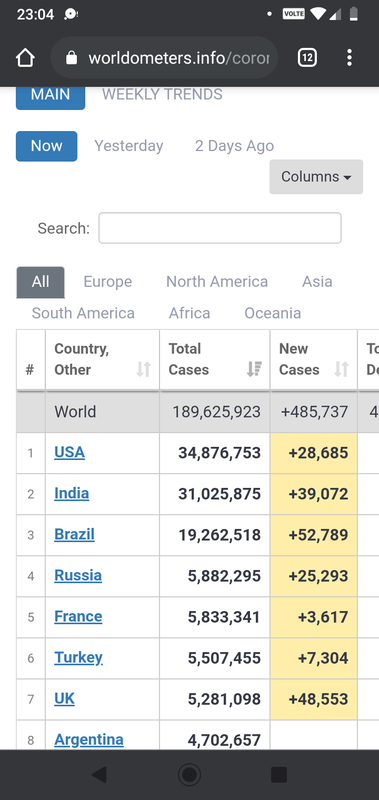379x800 pixels.
Task: Open the tab switcher showing 12 tabs
Action: pos(307,58)
